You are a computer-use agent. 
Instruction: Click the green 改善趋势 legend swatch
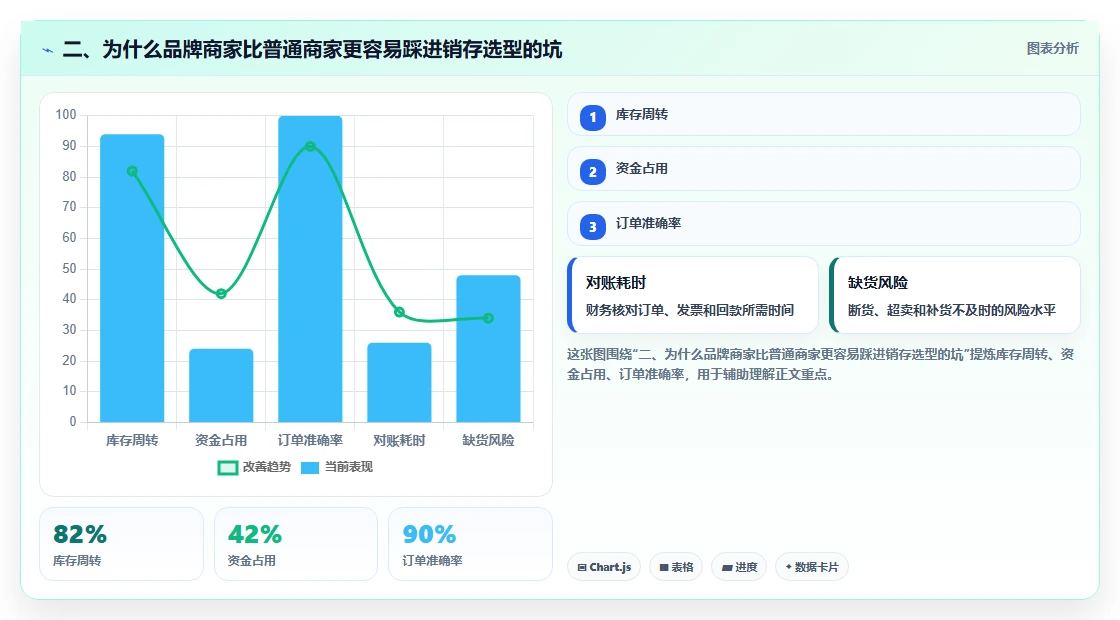click(227, 468)
